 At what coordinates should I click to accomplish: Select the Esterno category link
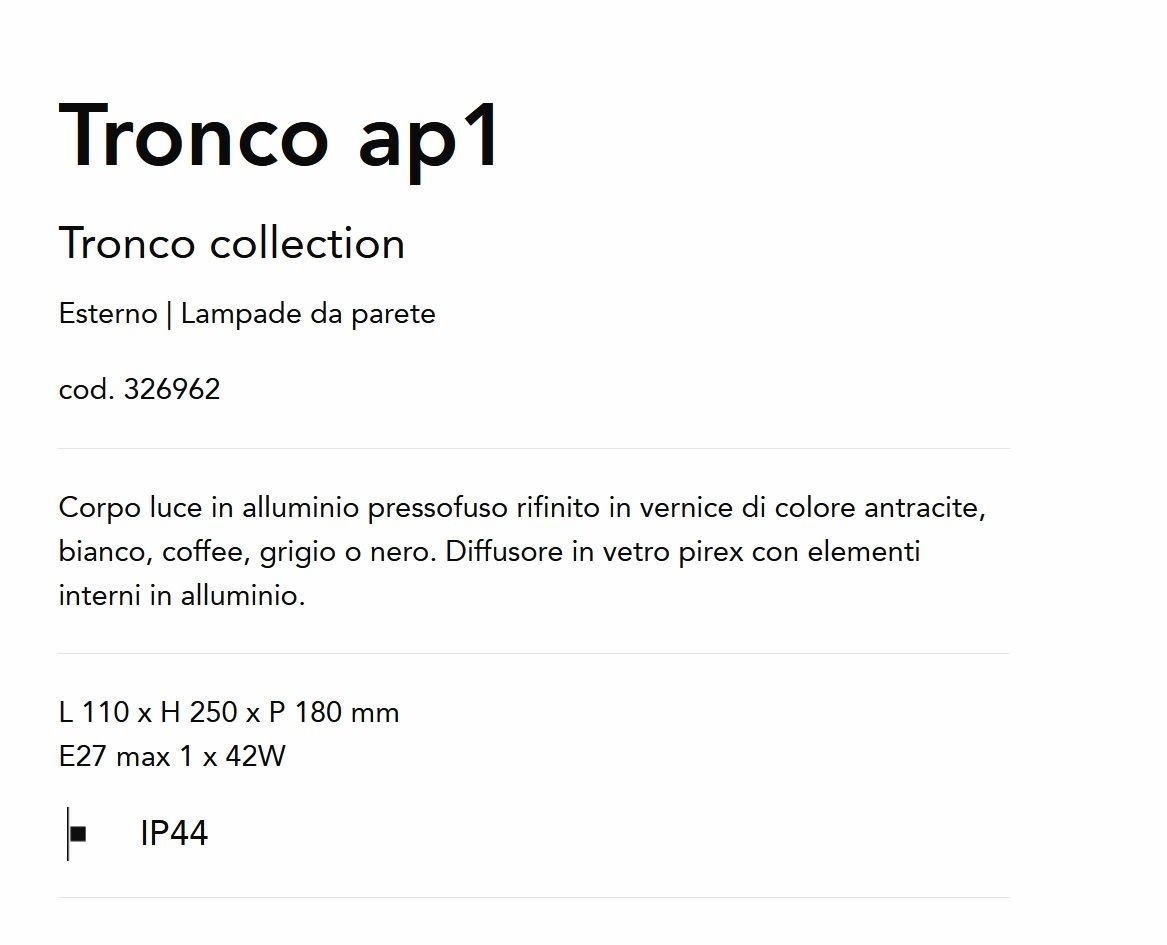108,313
